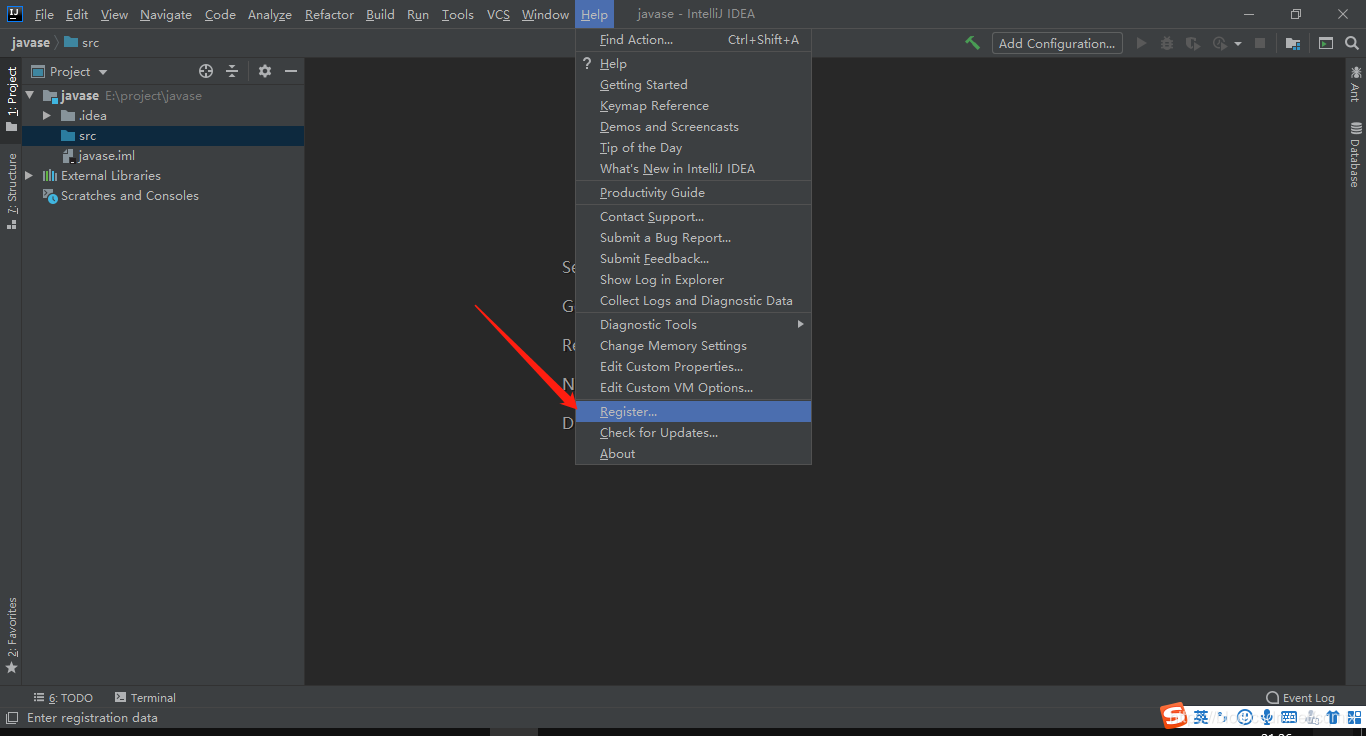The width and height of the screenshot is (1366, 736).
Task: Choose Change Memory Settings entry
Action: pos(693,346)
